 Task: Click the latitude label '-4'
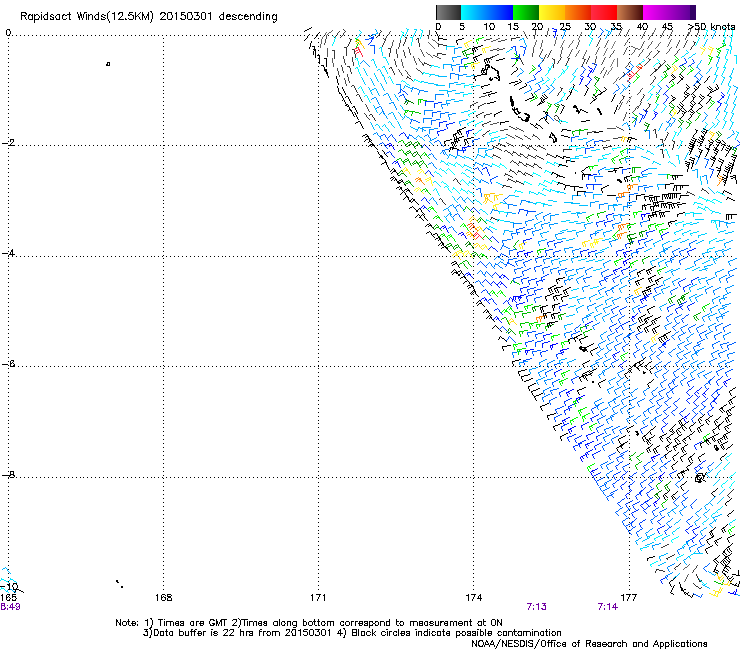click(8, 253)
